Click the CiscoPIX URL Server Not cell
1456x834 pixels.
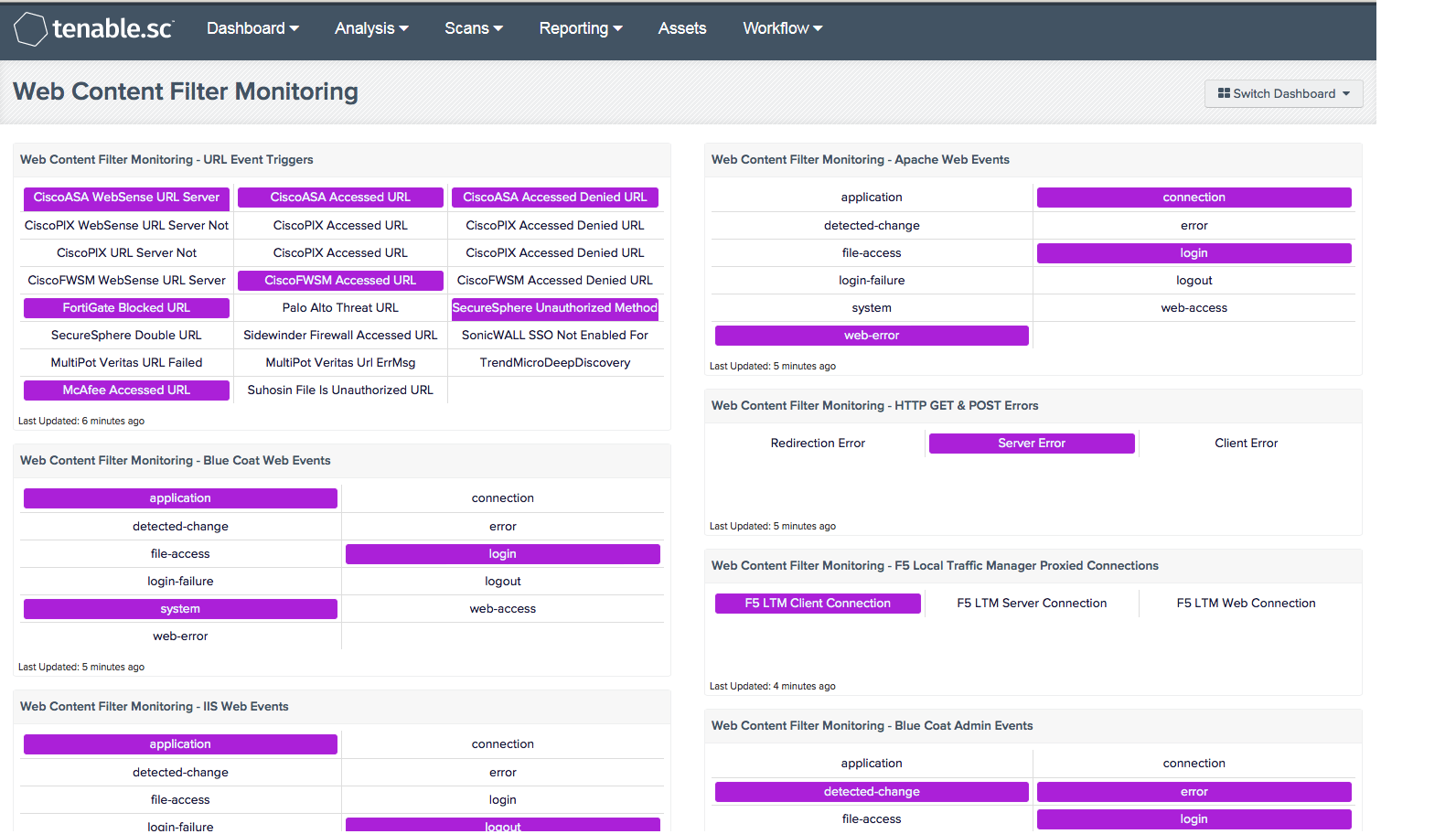[x=126, y=252]
